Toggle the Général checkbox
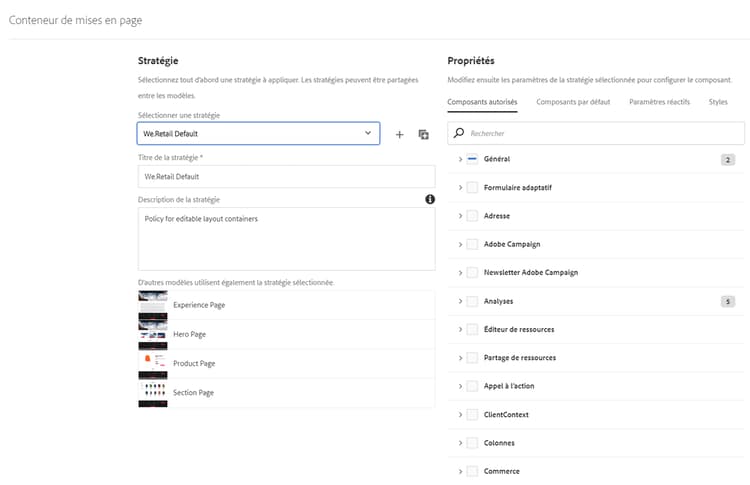750x485 pixels. pyautogui.click(x=472, y=159)
